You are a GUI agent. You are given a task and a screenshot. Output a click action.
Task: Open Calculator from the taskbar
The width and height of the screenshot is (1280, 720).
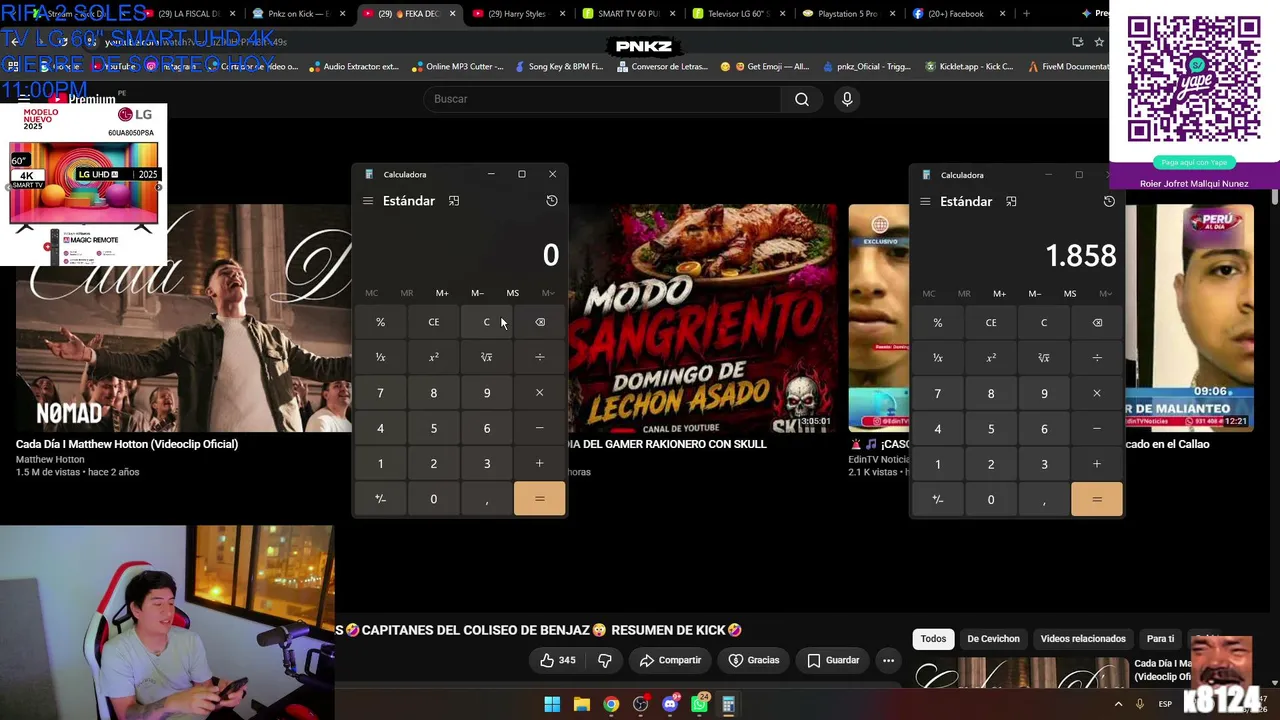[729, 704]
